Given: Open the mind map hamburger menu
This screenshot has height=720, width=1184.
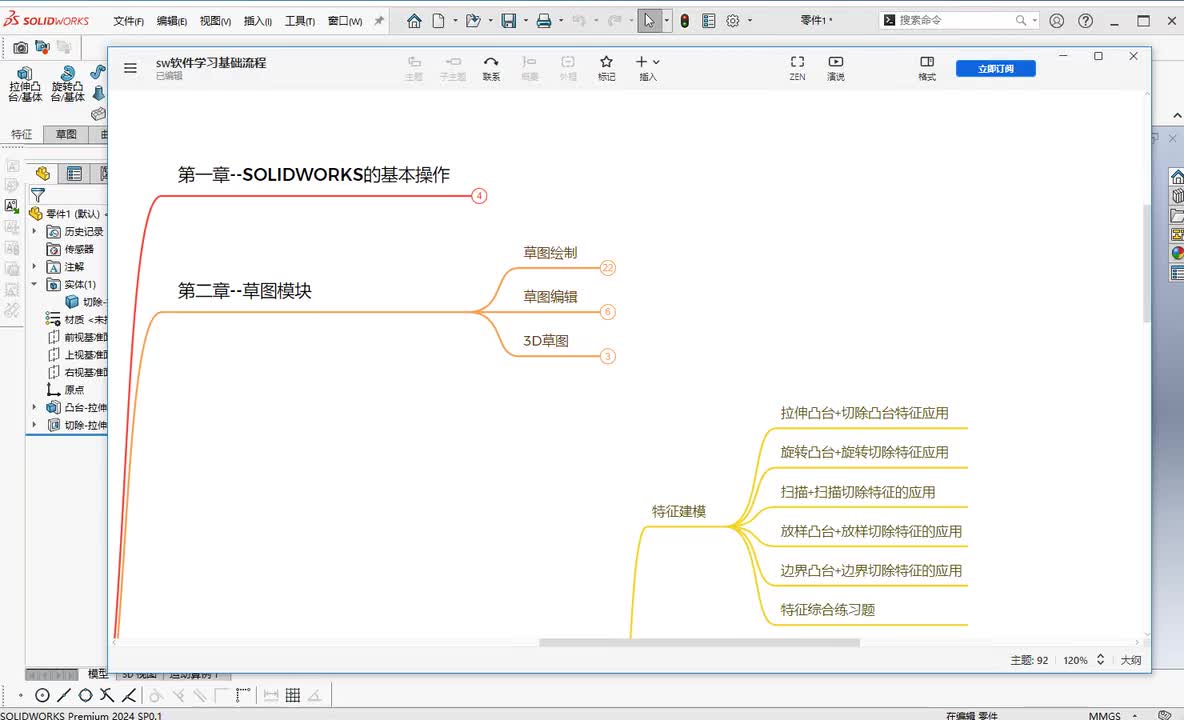Looking at the screenshot, I should [x=131, y=68].
